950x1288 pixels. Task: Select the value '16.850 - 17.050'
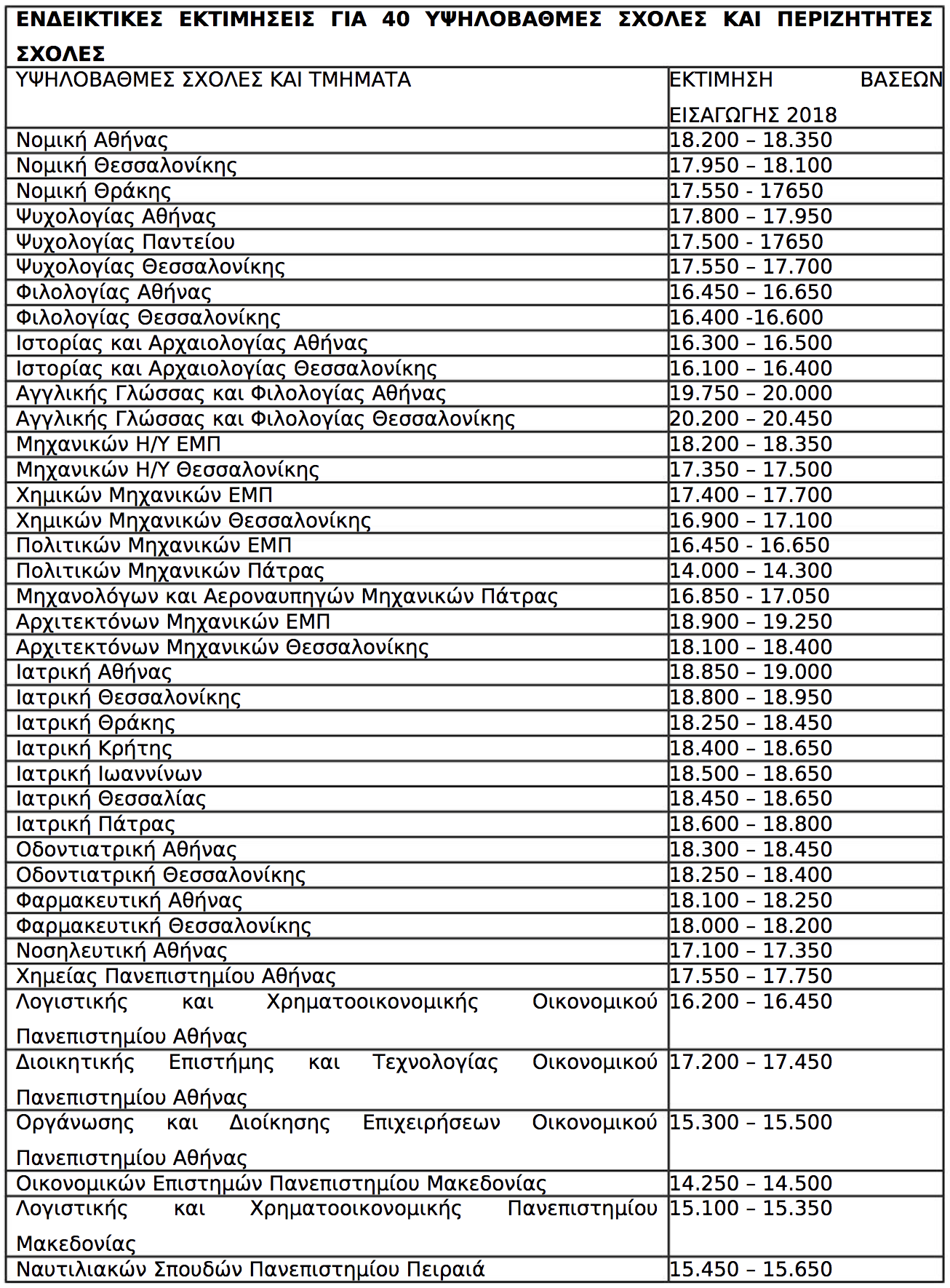tap(749, 597)
